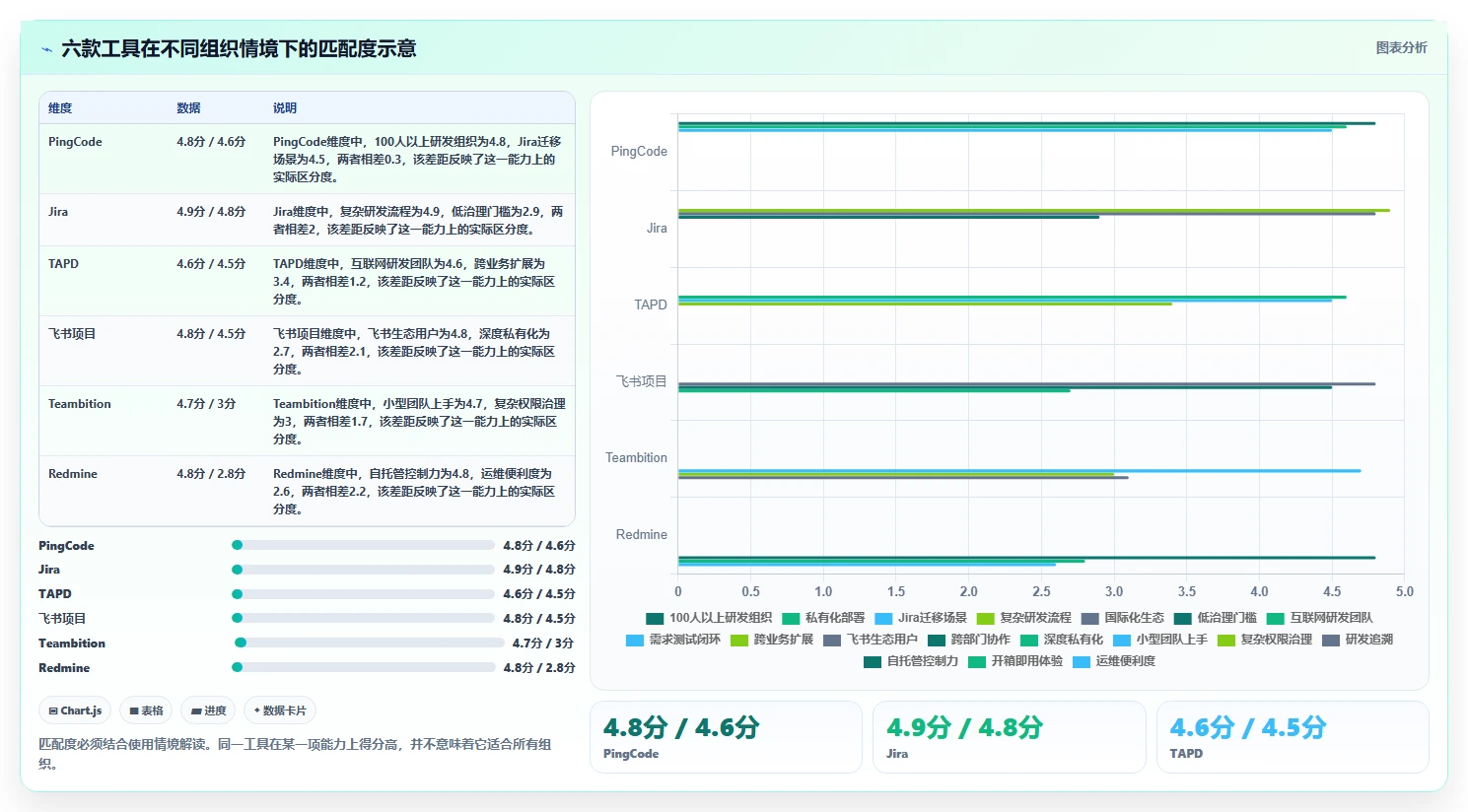Viewport: 1468px width, 812px height.
Task: Toggle the 100人以上研发组织 legend series
Action: pos(709,618)
